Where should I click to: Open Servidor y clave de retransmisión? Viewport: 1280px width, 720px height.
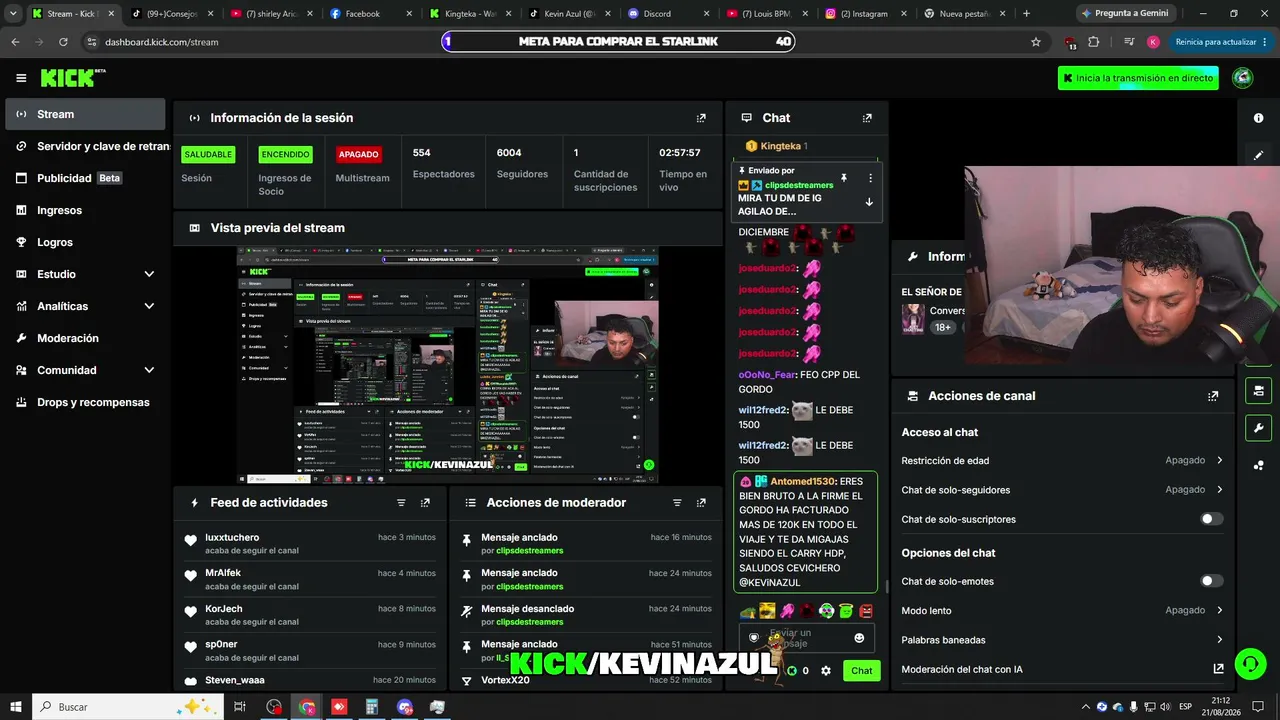85,146
